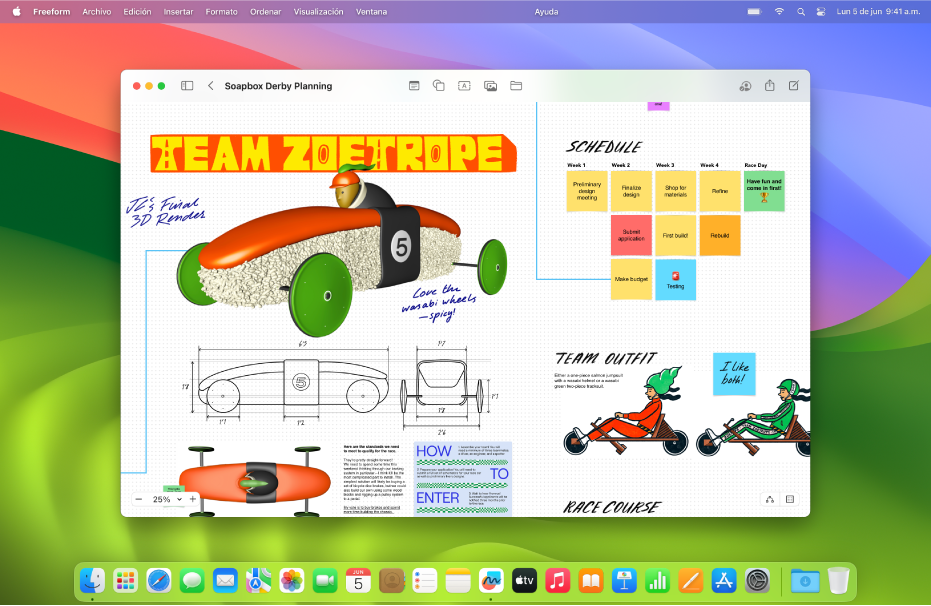Open the shapes library in the toolbar
931x606 pixels.
pos(438,86)
